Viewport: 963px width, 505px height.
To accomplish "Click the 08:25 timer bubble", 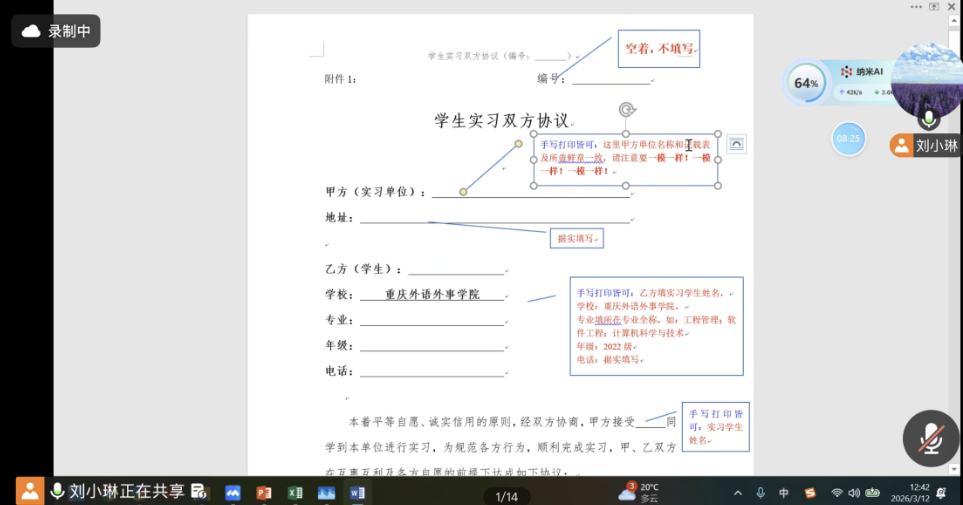I will click(x=848, y=138).
